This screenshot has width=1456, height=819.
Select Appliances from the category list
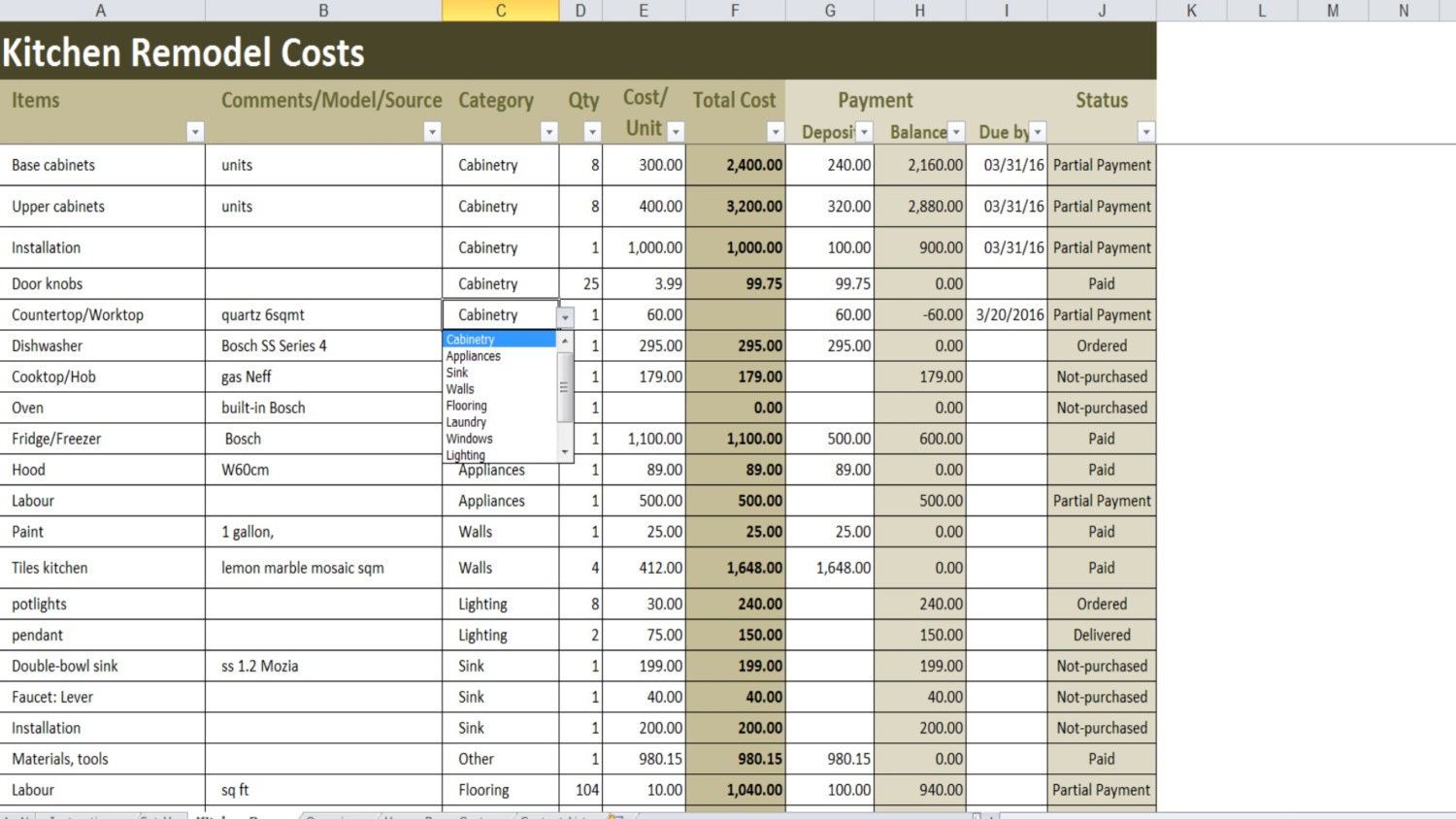point(474,356)
